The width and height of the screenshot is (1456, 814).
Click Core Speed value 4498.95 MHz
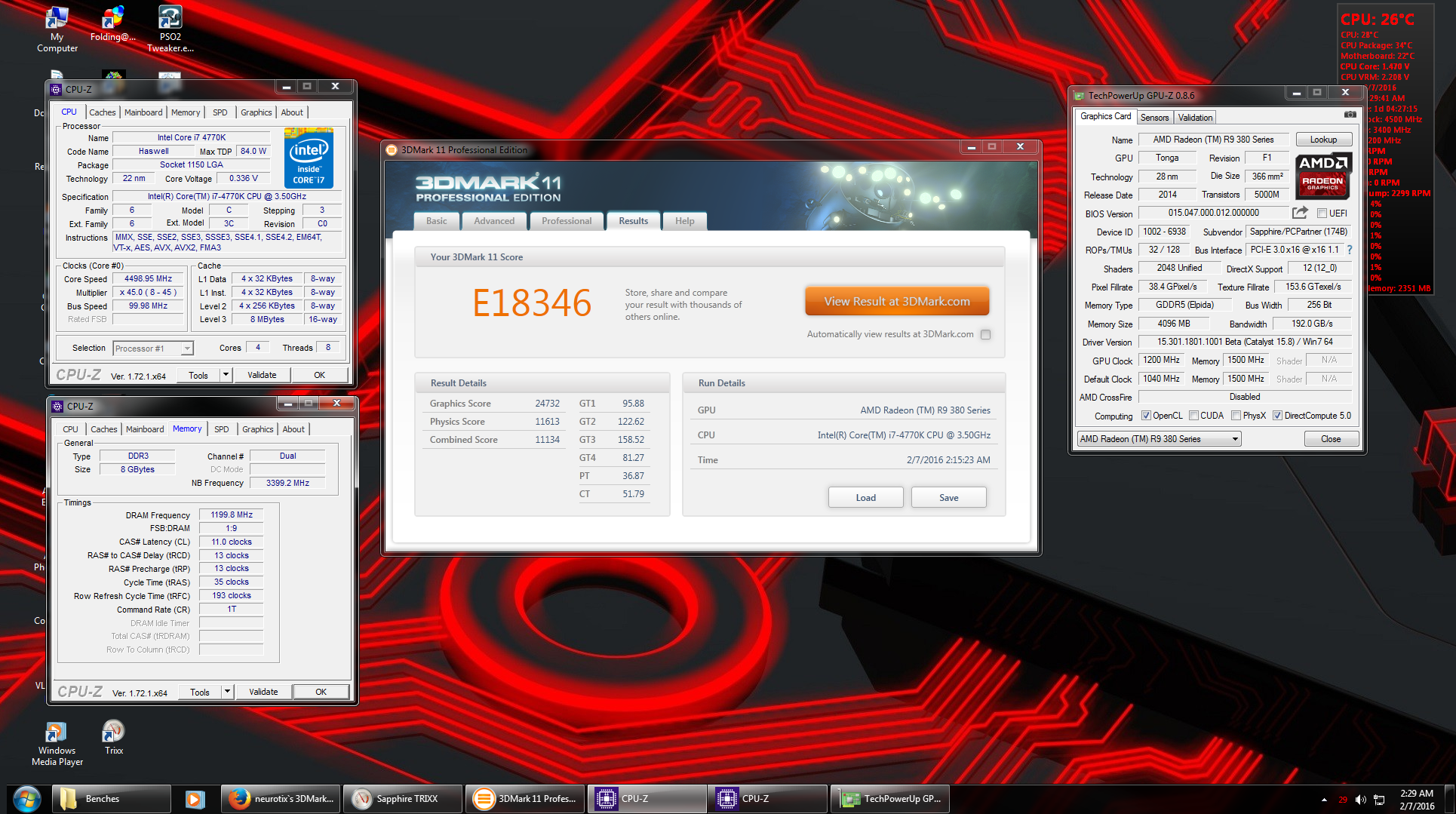point(148,279)
